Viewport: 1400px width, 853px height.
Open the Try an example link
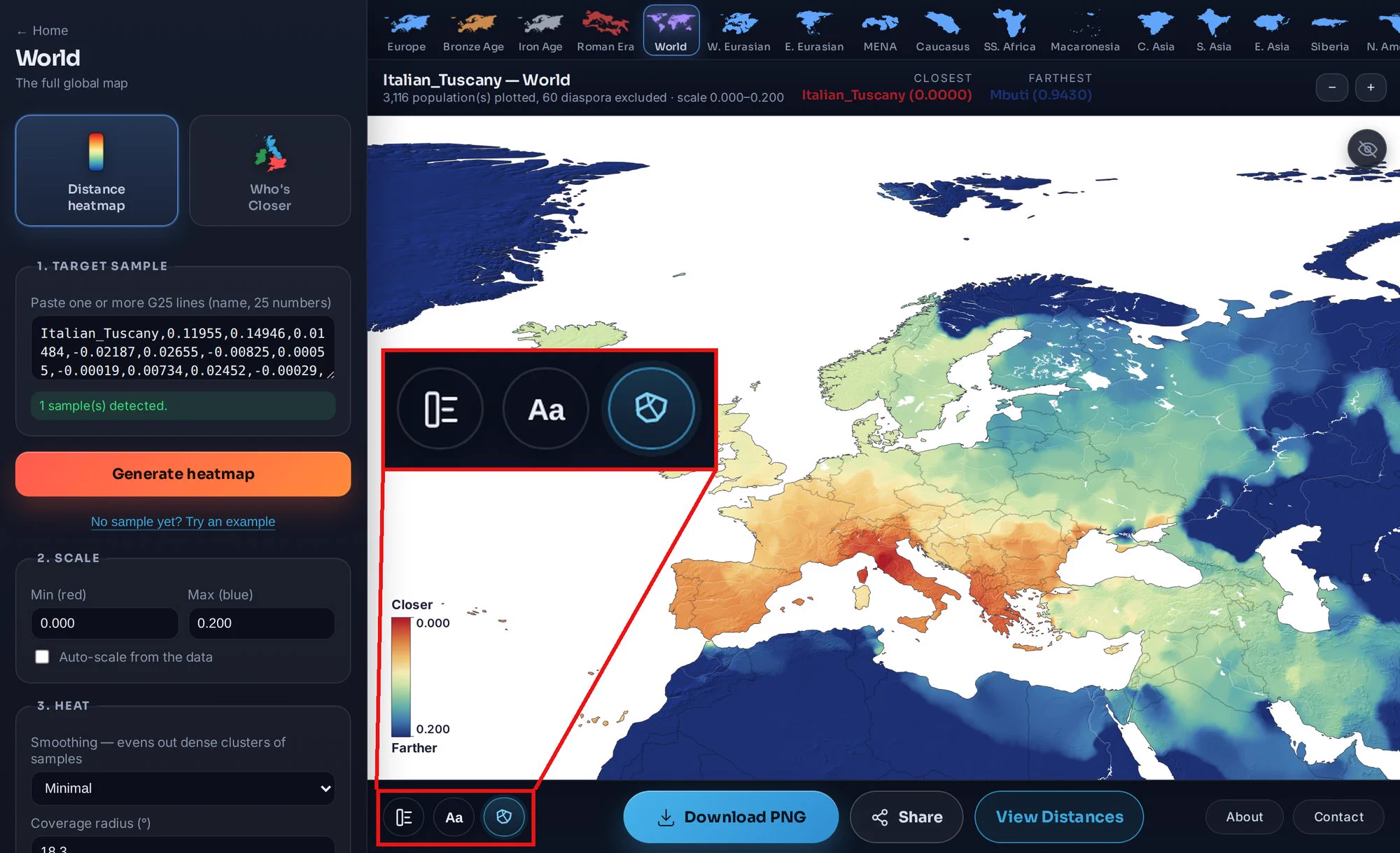tap(183, 522)
